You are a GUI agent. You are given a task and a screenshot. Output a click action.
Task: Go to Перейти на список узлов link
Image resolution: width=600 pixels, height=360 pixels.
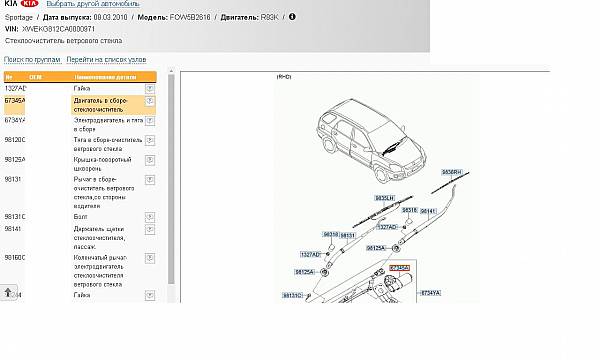(x=106, y=60)
